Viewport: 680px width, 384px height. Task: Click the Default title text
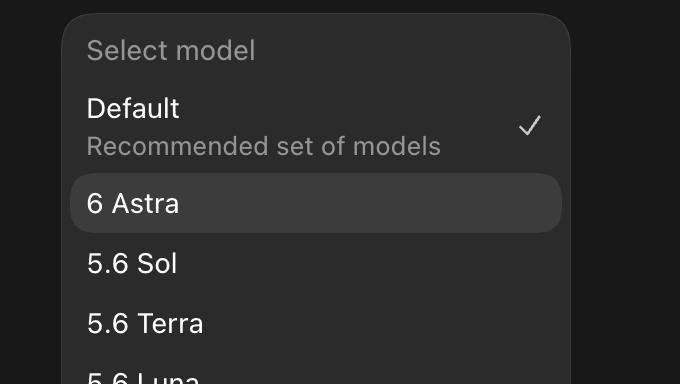click(x=133, y=108)
